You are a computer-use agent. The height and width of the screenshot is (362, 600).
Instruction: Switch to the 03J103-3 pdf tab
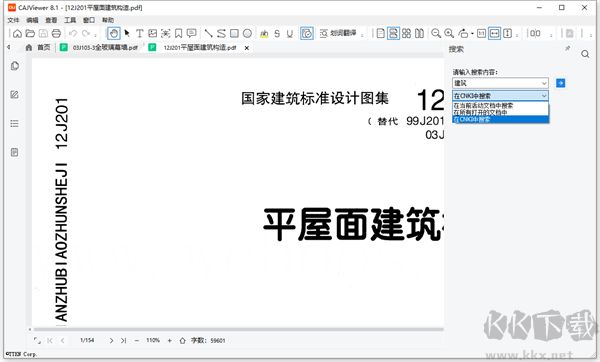[x=99, y=47]
